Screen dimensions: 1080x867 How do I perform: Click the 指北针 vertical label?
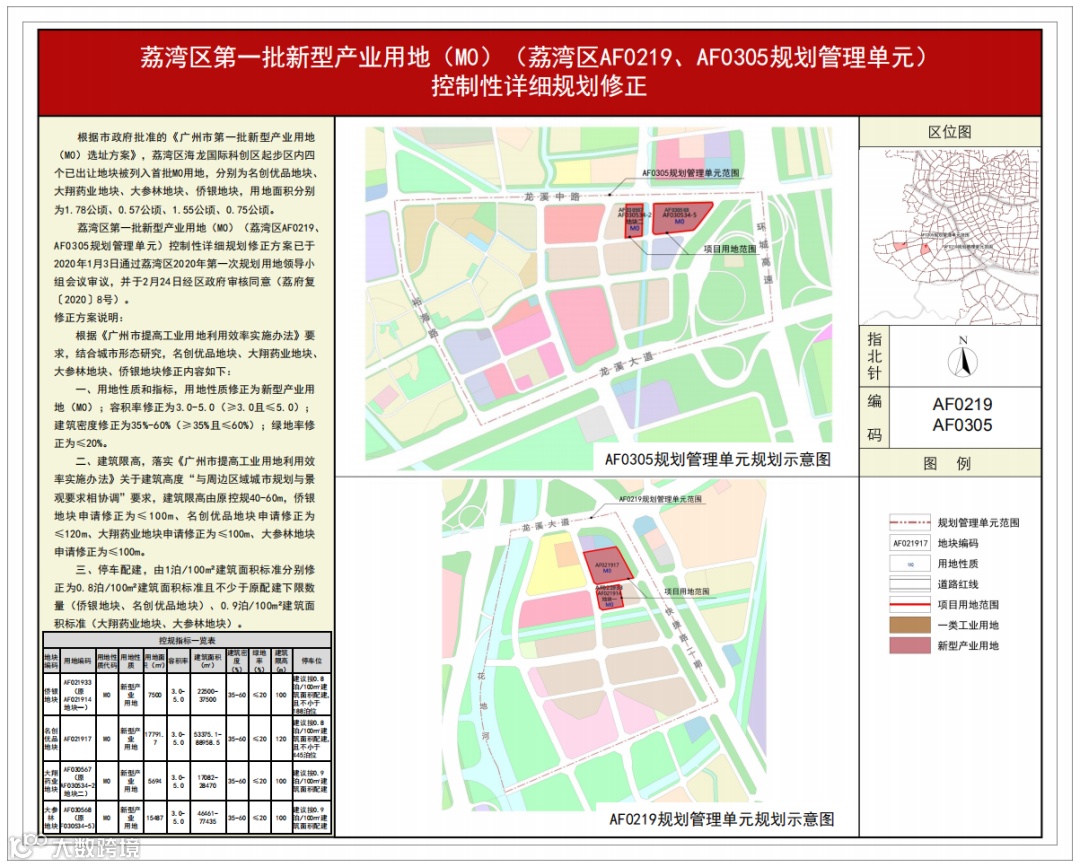coord(874,356)
